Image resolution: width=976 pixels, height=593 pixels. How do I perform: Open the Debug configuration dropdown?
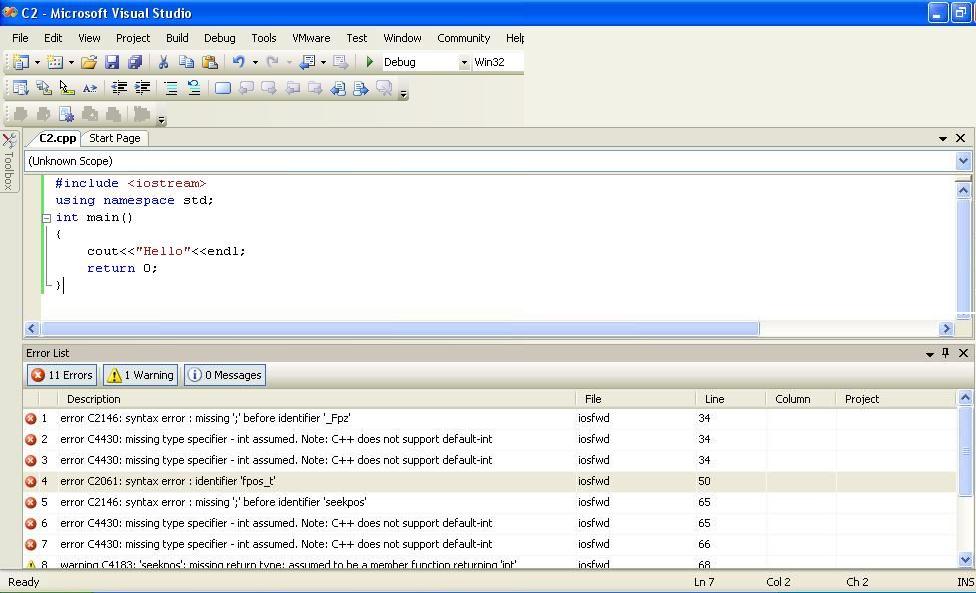click(x=463, y=62)
